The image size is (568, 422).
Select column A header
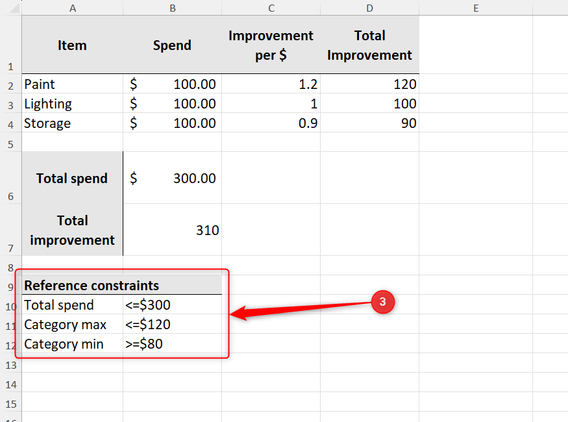point(72,8)
